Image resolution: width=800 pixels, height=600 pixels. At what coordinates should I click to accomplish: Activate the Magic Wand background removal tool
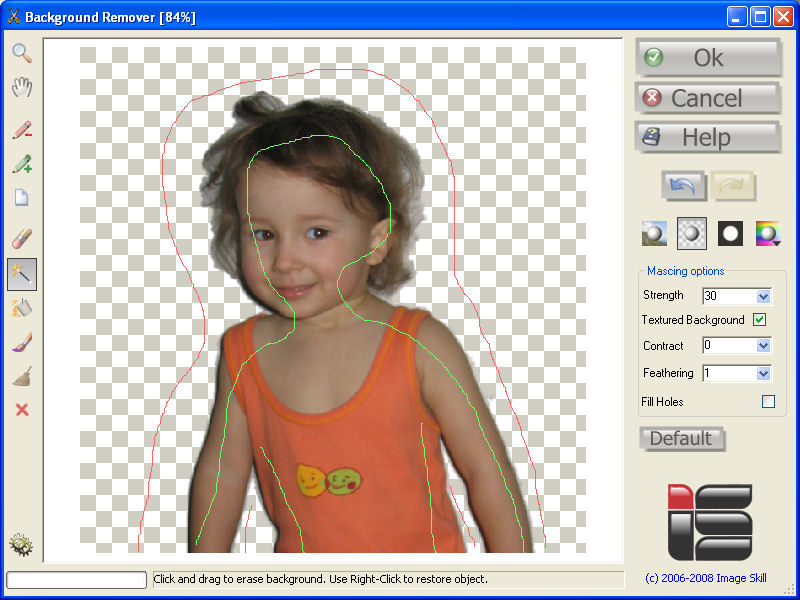22,274
